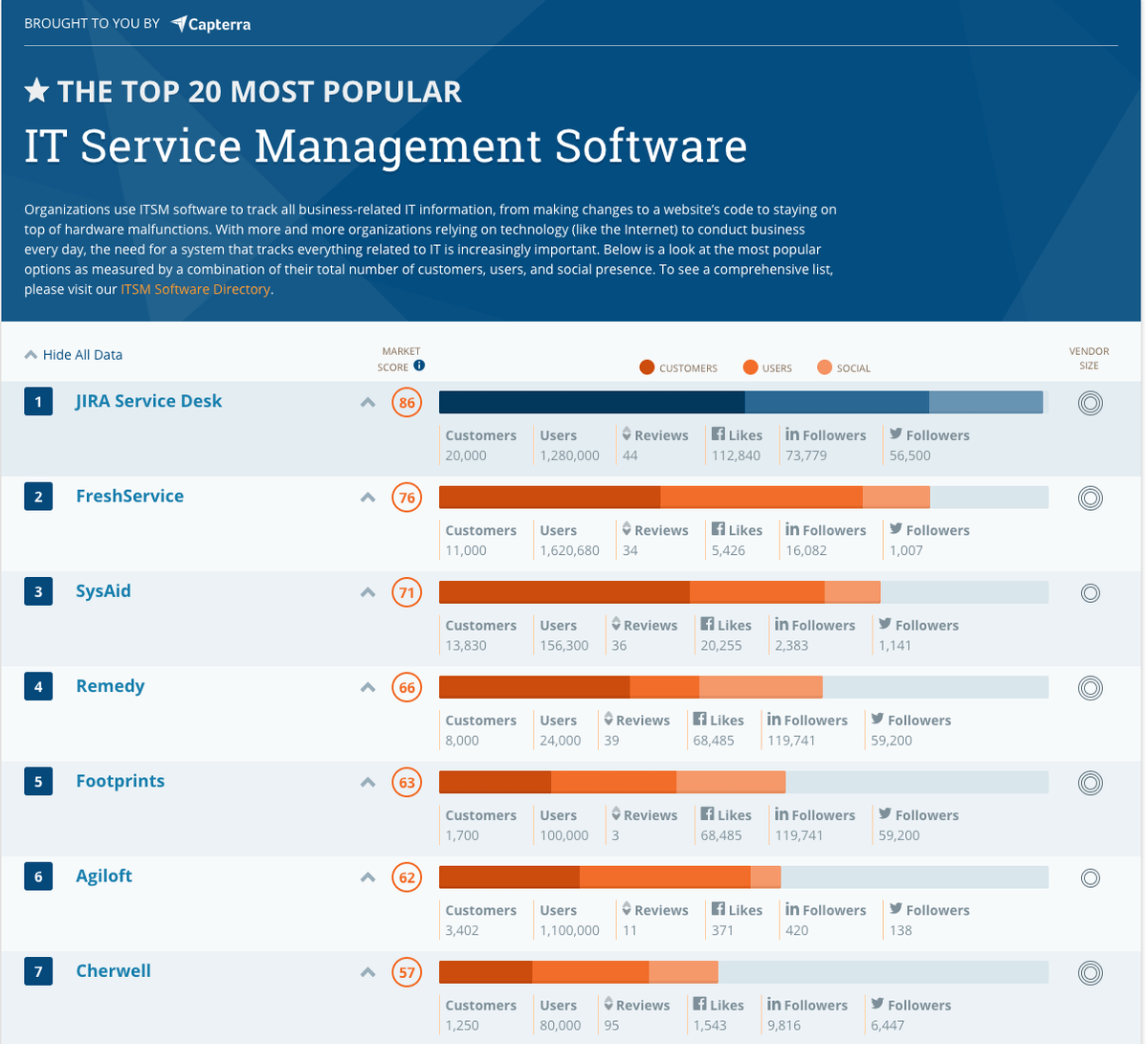
Task: Click Facebook icon in JIRA Service Desk row
Action: [718, 433]
